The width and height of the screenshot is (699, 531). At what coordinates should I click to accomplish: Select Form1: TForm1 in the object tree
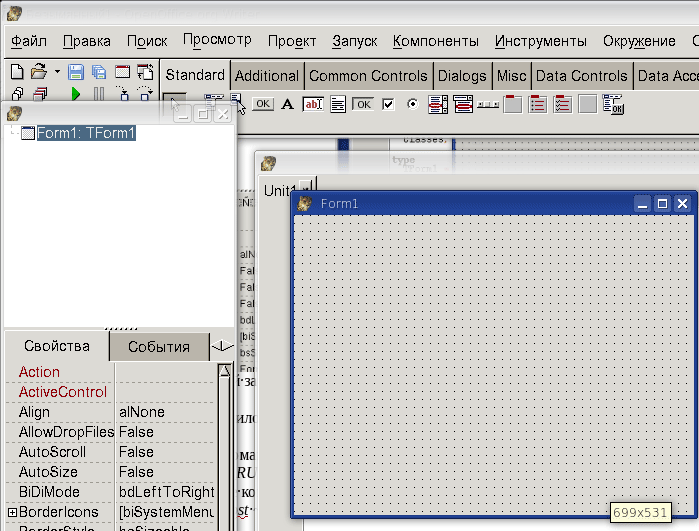click(85, 133)
